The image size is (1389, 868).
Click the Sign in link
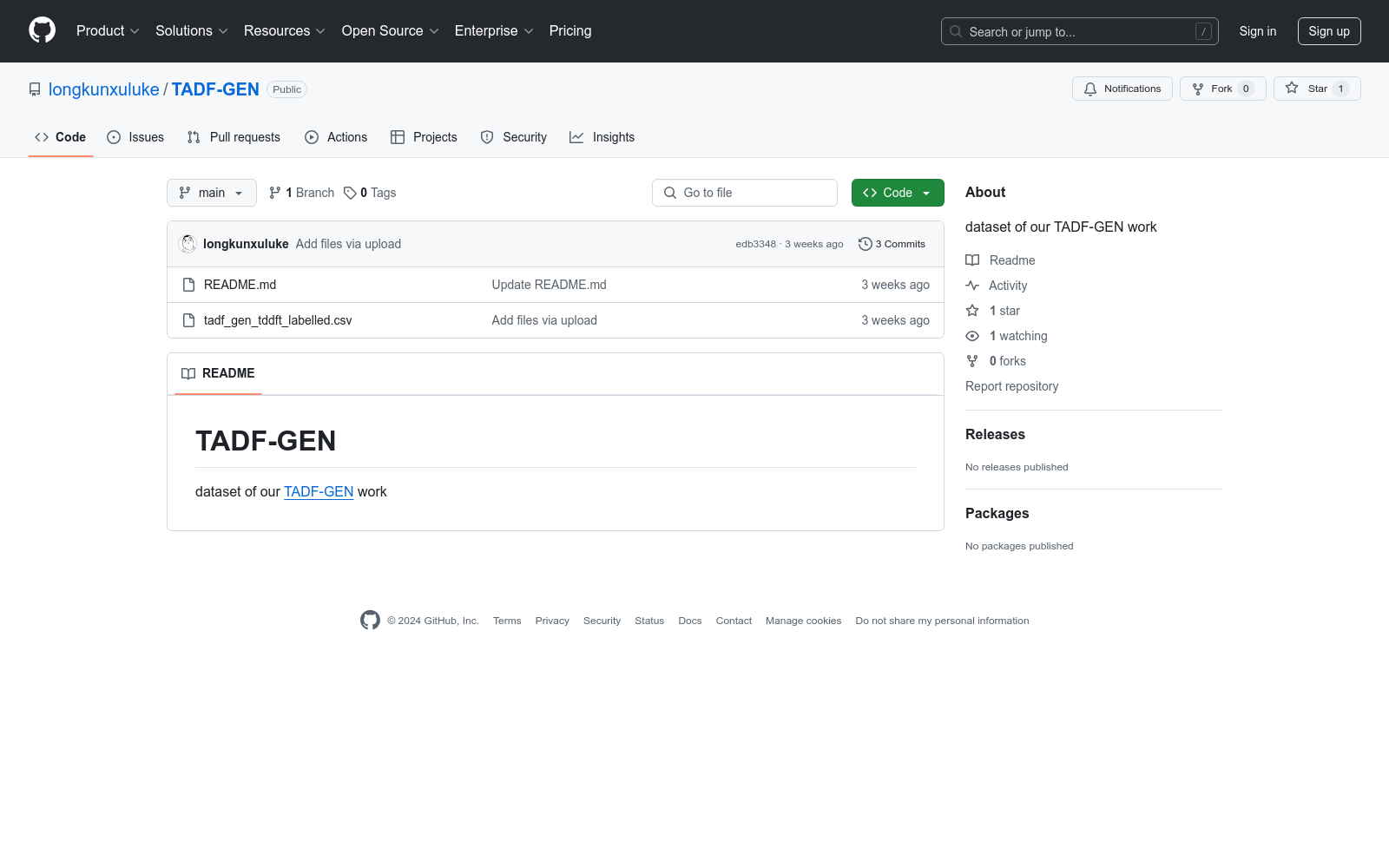pos(1258,31)
